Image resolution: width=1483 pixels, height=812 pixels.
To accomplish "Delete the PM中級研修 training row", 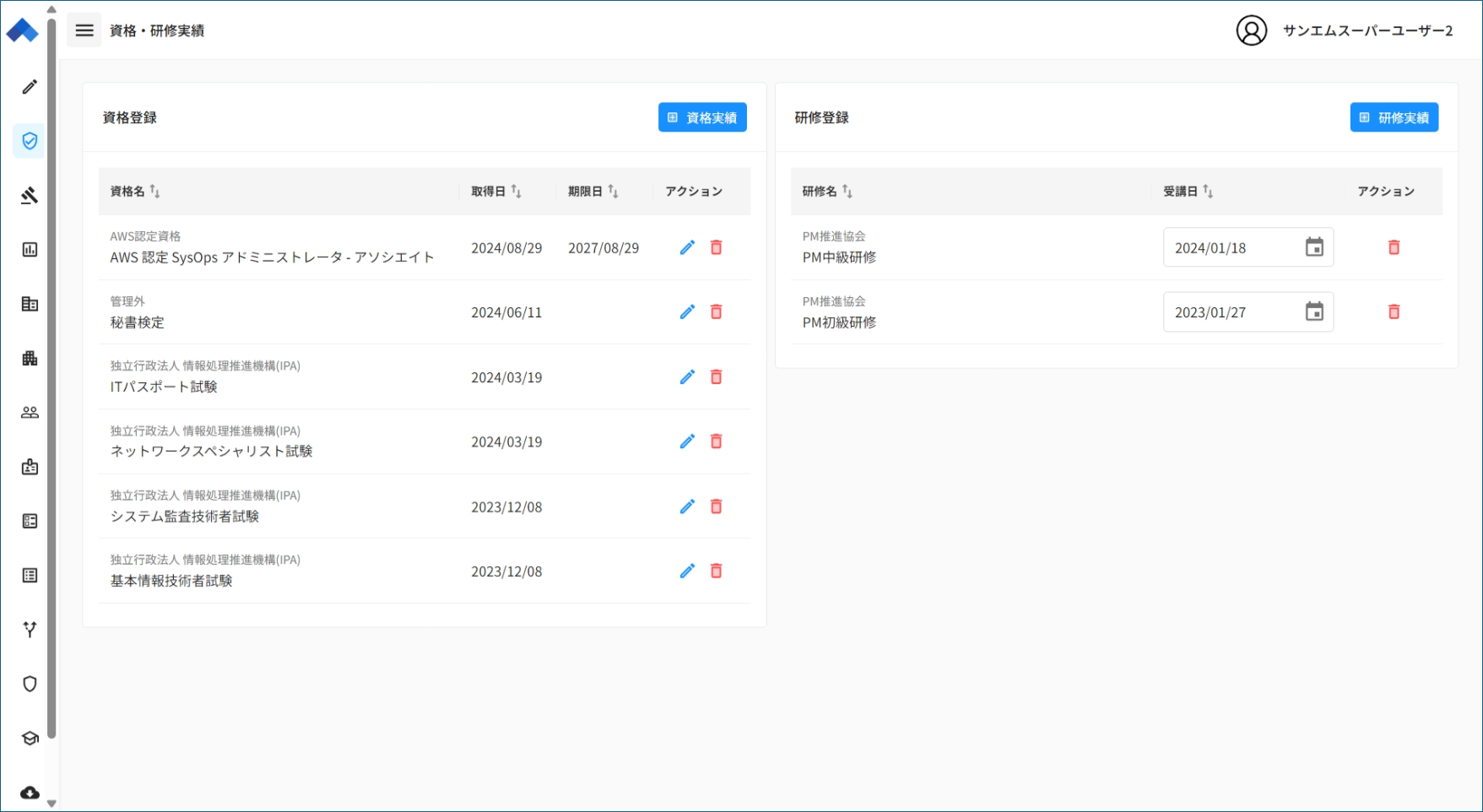I will [x=1394, y=247].
